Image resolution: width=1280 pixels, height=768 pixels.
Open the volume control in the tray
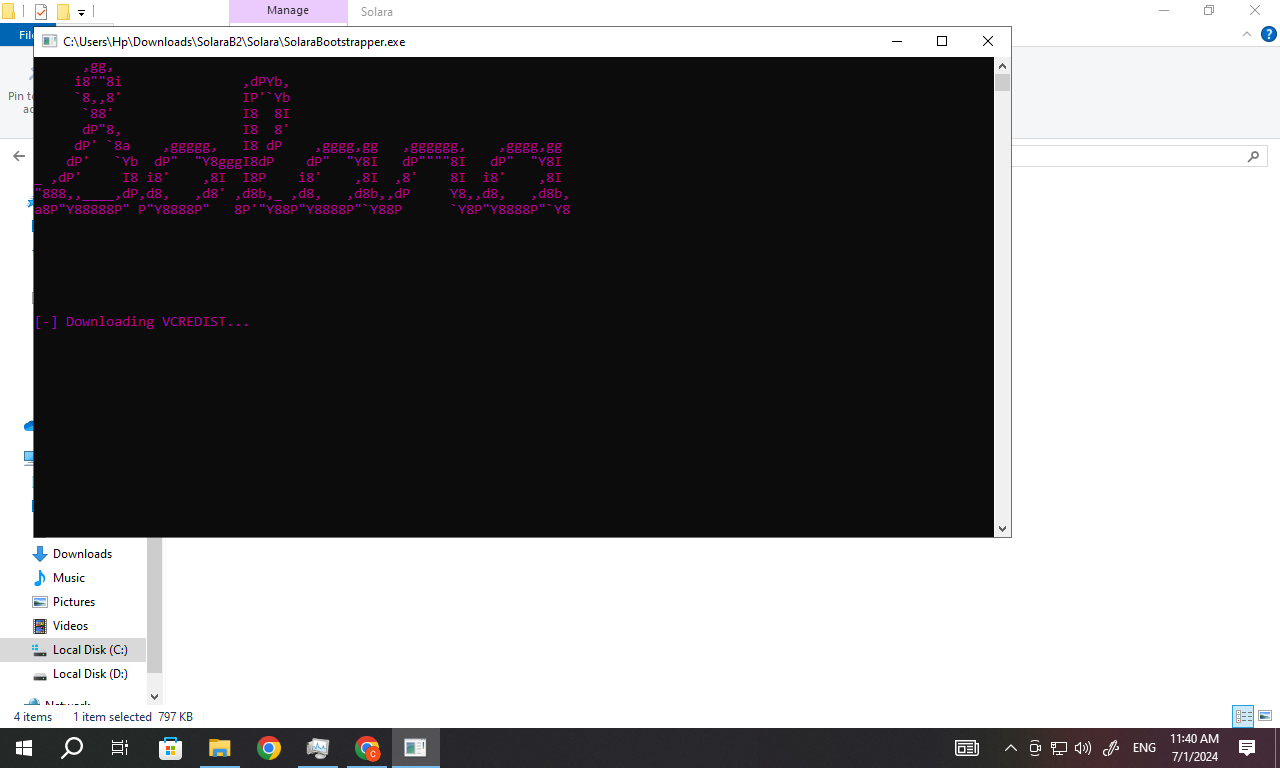point(1083,748)
